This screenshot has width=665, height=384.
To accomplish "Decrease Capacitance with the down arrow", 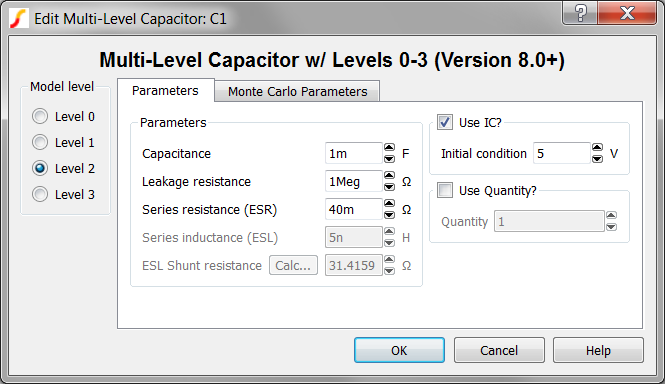I will pyautogui.click(x=389, y=159).
